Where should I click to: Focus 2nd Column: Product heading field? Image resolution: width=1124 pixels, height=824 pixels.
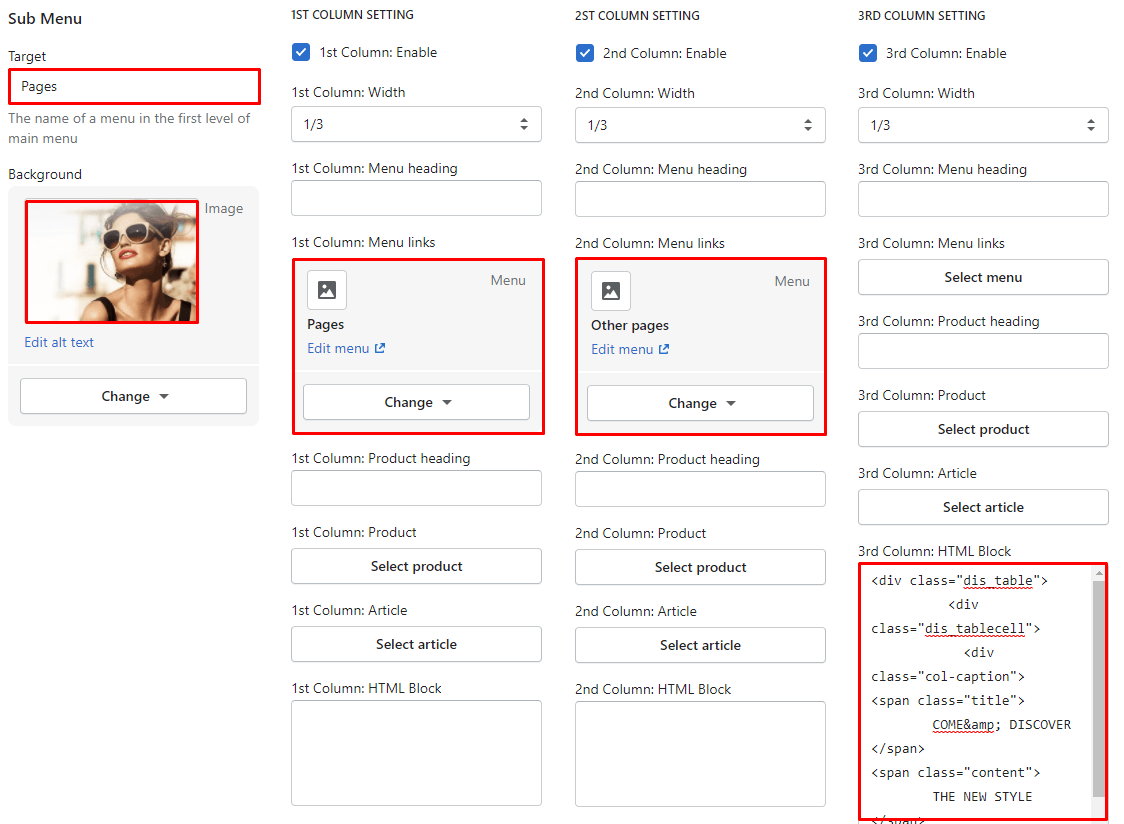click(700, 489)
